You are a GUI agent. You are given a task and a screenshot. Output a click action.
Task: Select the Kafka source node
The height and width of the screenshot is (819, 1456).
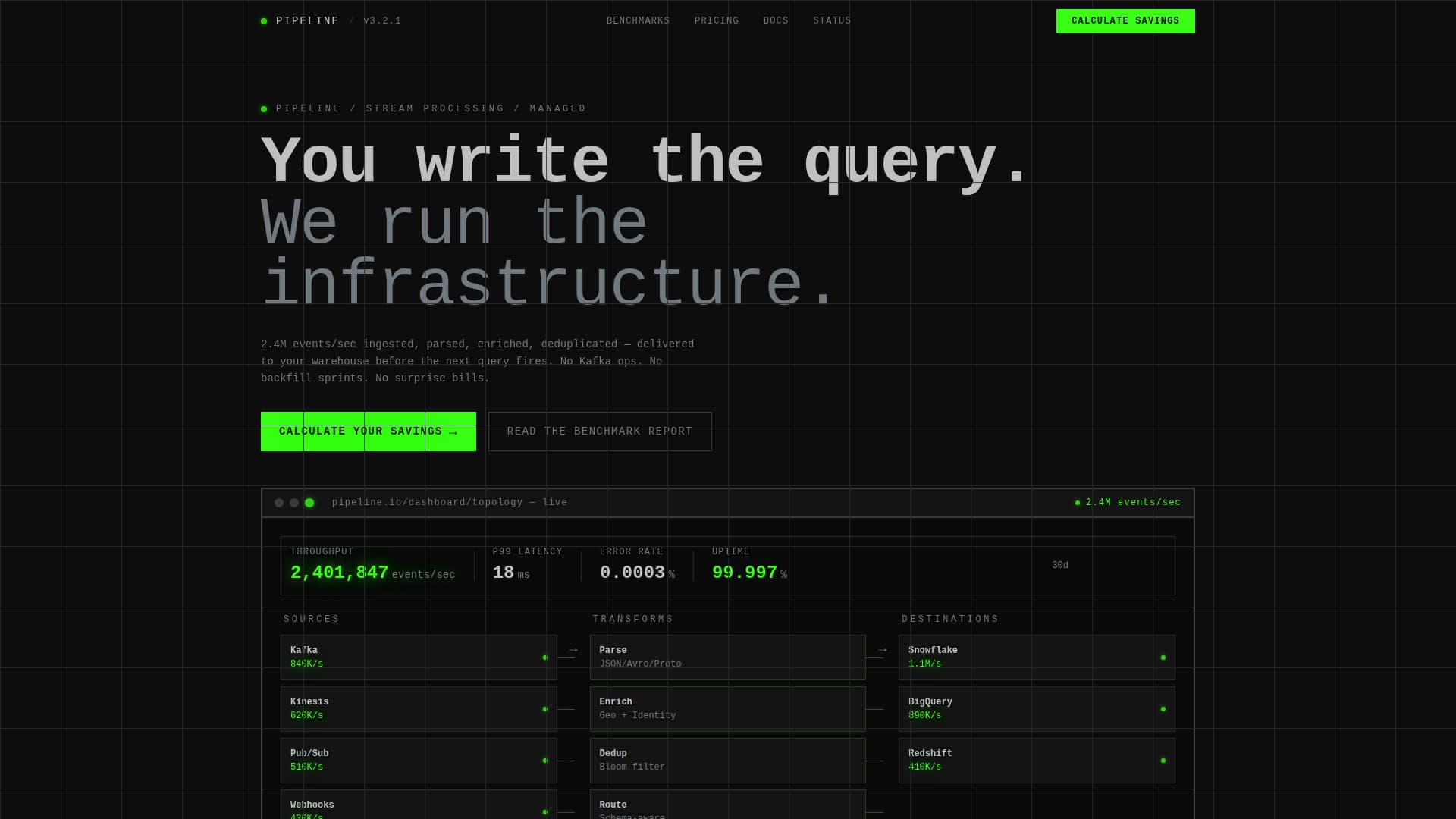pyautogui.click(x=419, y=657)
